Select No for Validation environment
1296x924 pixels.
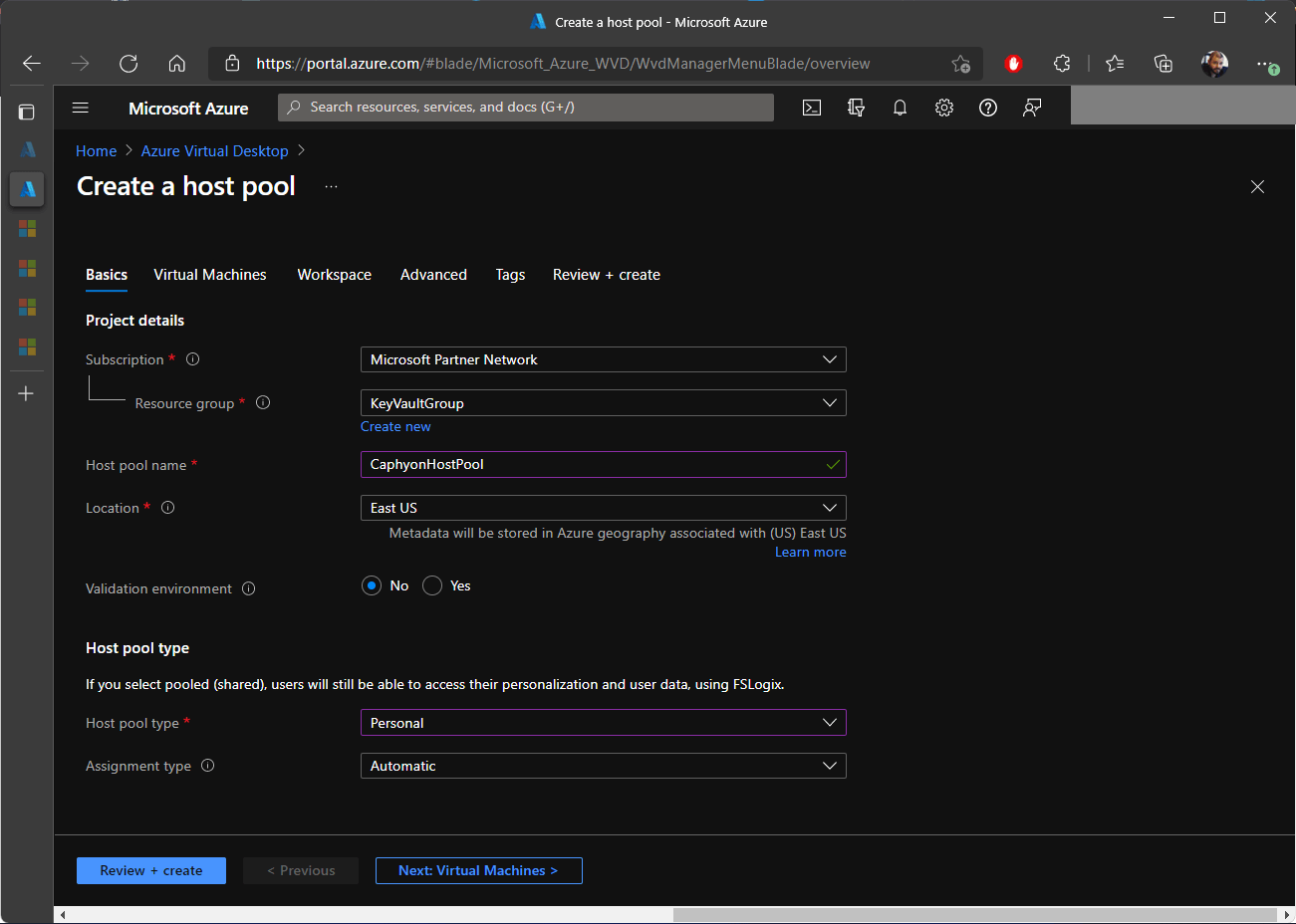coord(372,585)
